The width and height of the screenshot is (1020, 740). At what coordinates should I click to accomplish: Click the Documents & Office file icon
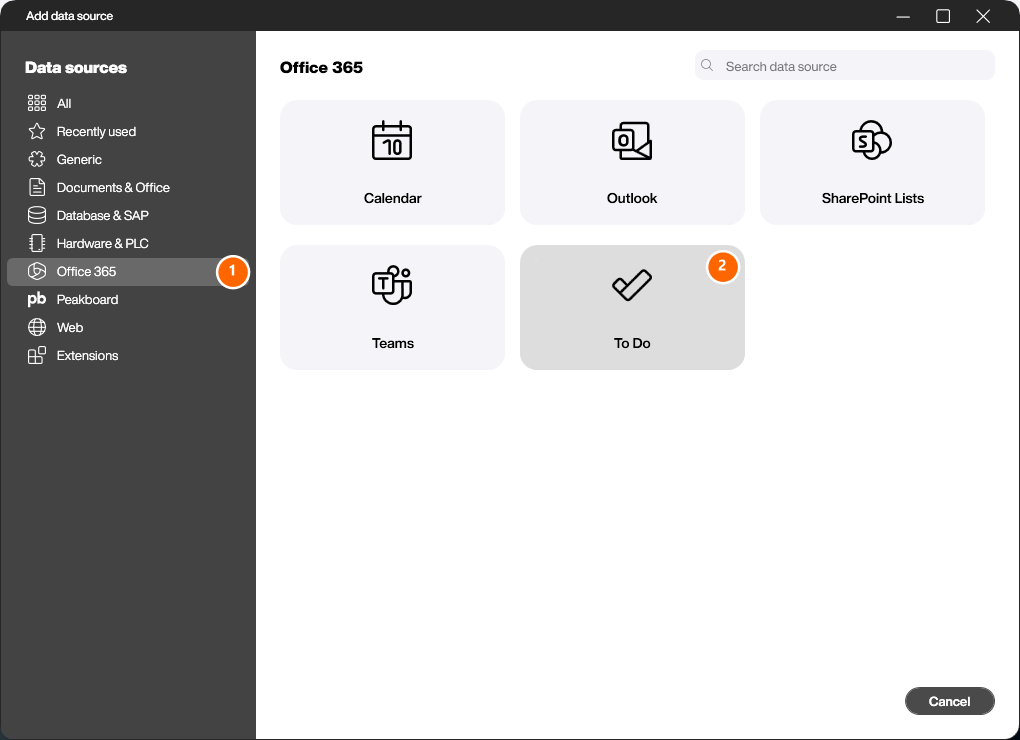pos(37,187)
